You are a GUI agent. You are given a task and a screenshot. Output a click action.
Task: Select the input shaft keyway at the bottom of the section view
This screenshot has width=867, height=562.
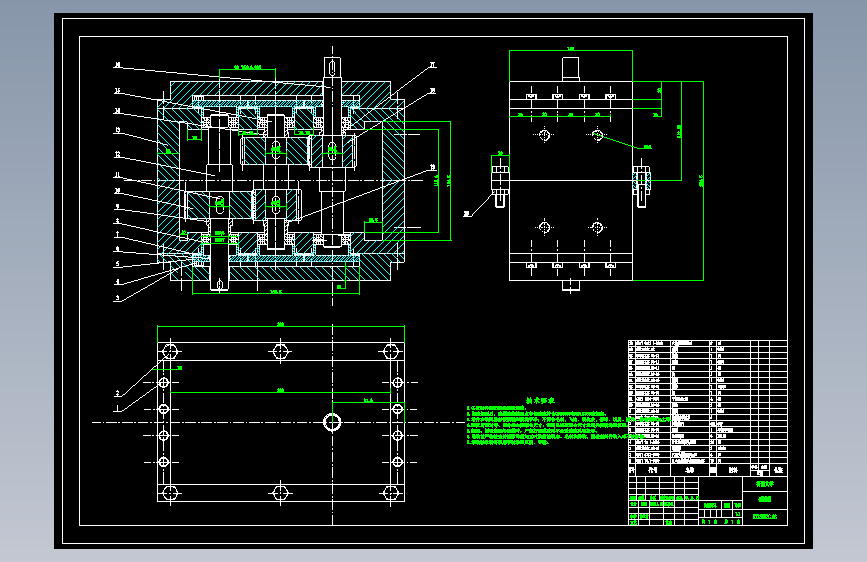point(220,284)
